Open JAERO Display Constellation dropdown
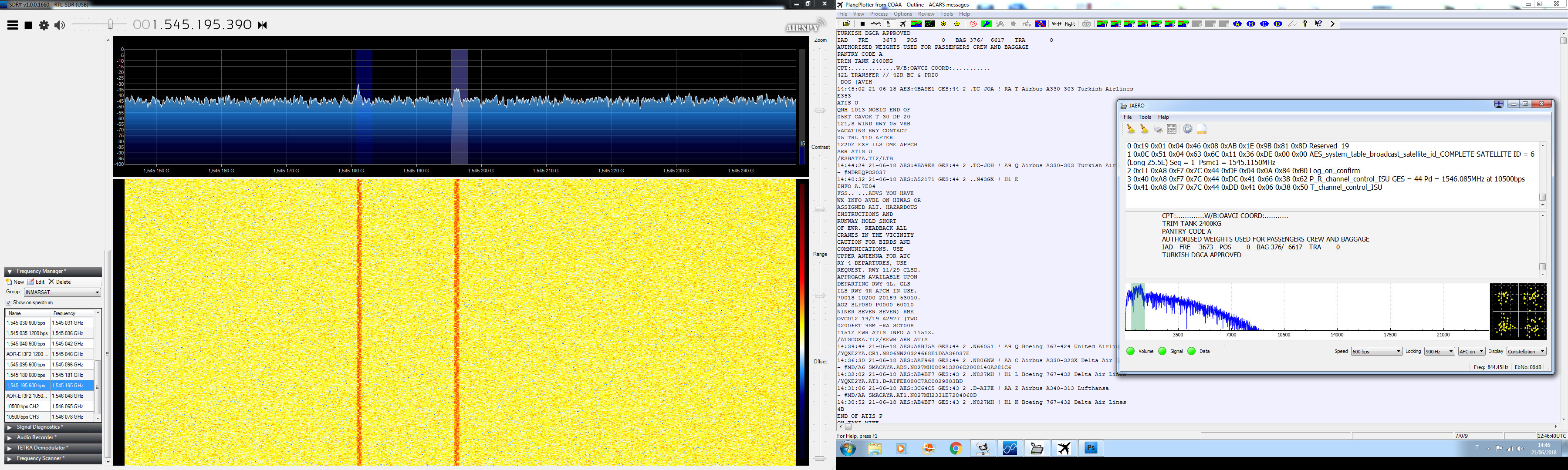Screen dimensions: 1568x470 click(x=1526, y=352)
